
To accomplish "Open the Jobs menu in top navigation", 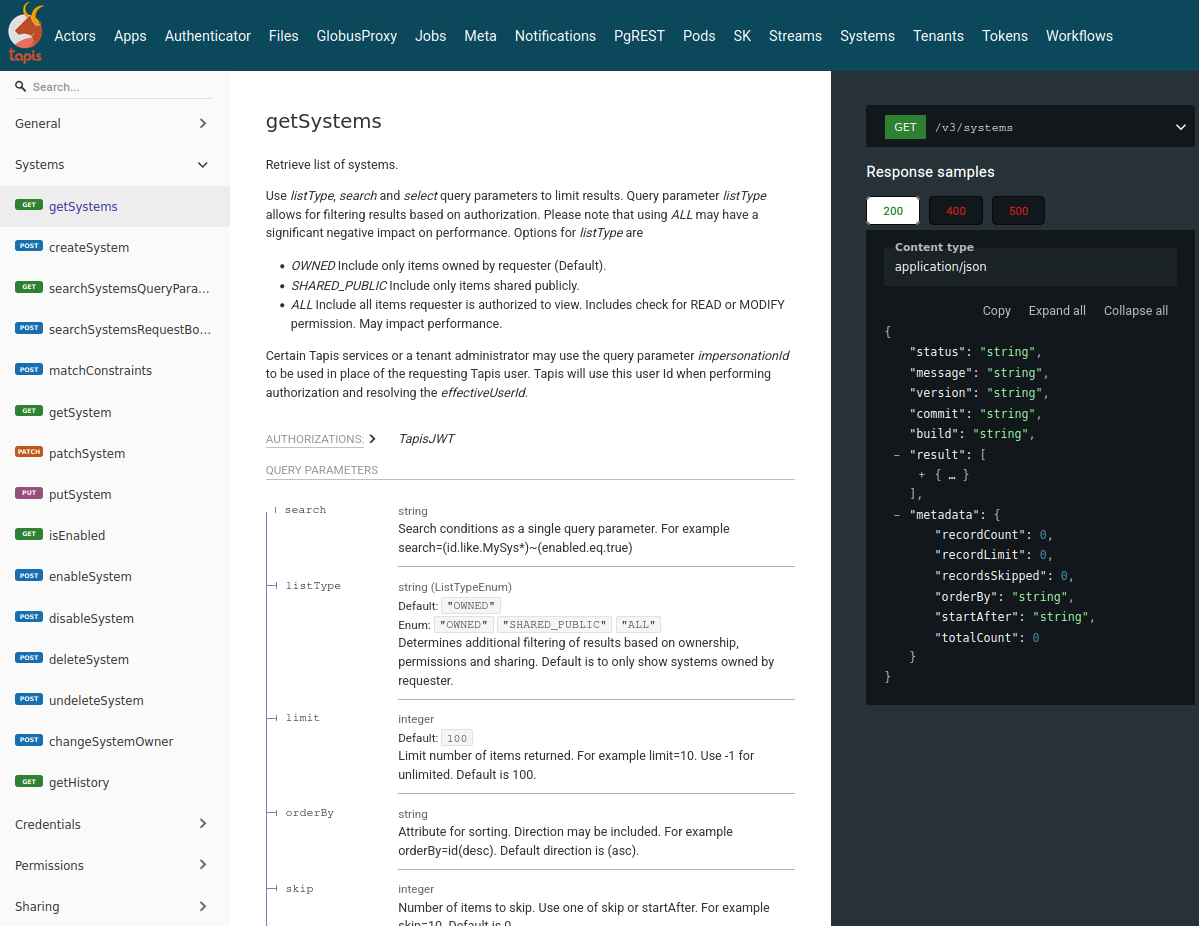I will pos(430,36).
